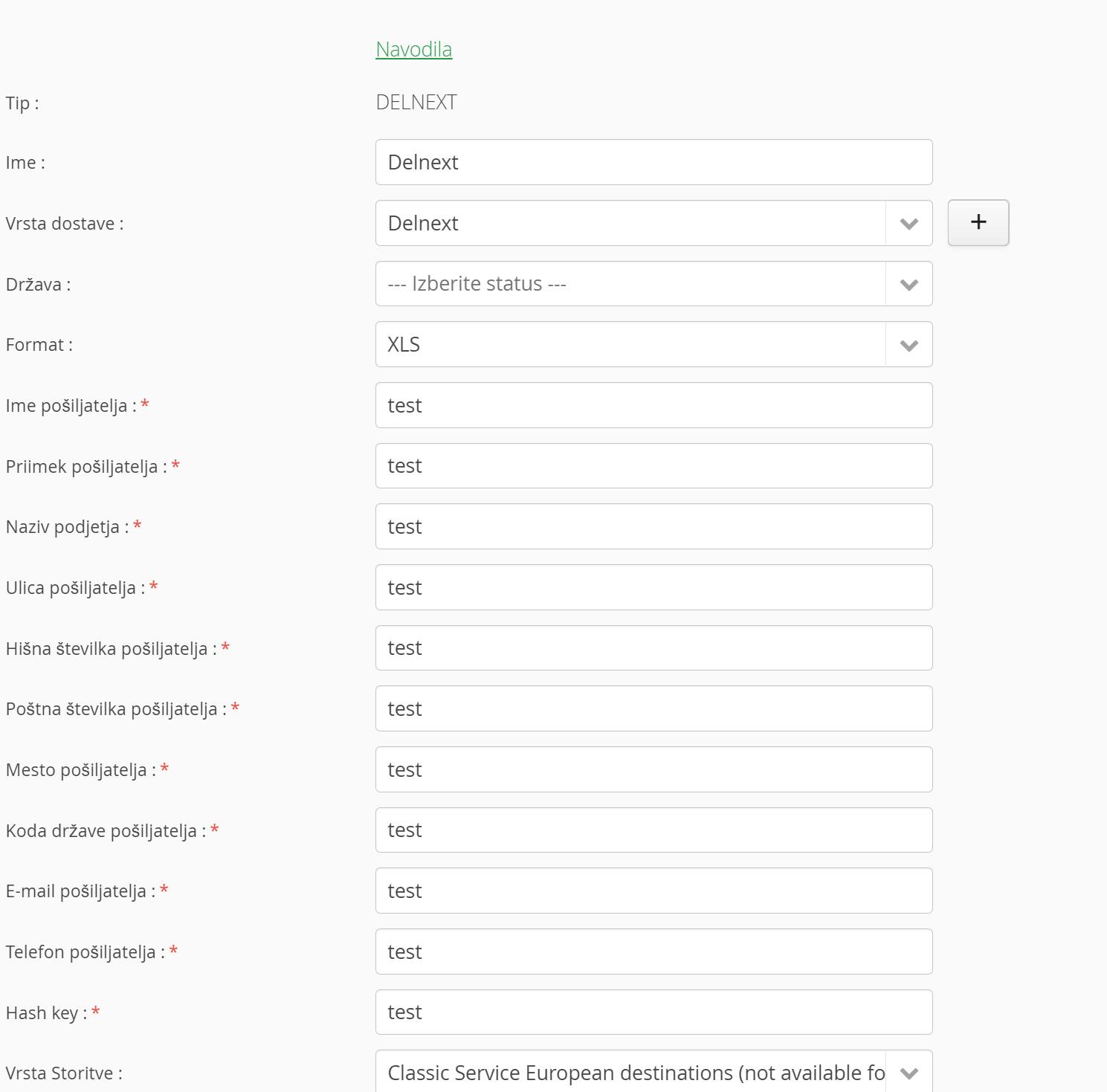The image size is (1107, 1092).
Task: Focus the Priimek pošiljatelja field
Action: click(654, 466)
